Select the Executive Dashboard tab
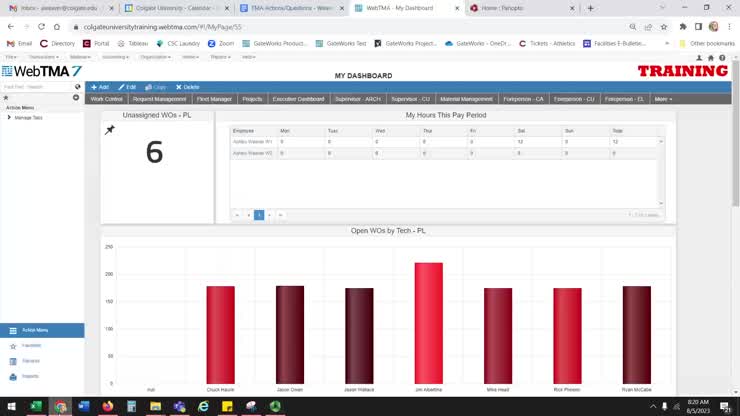The width and height of the screenshot is (740, 416). pyautogui.click(x=298, y=99)
